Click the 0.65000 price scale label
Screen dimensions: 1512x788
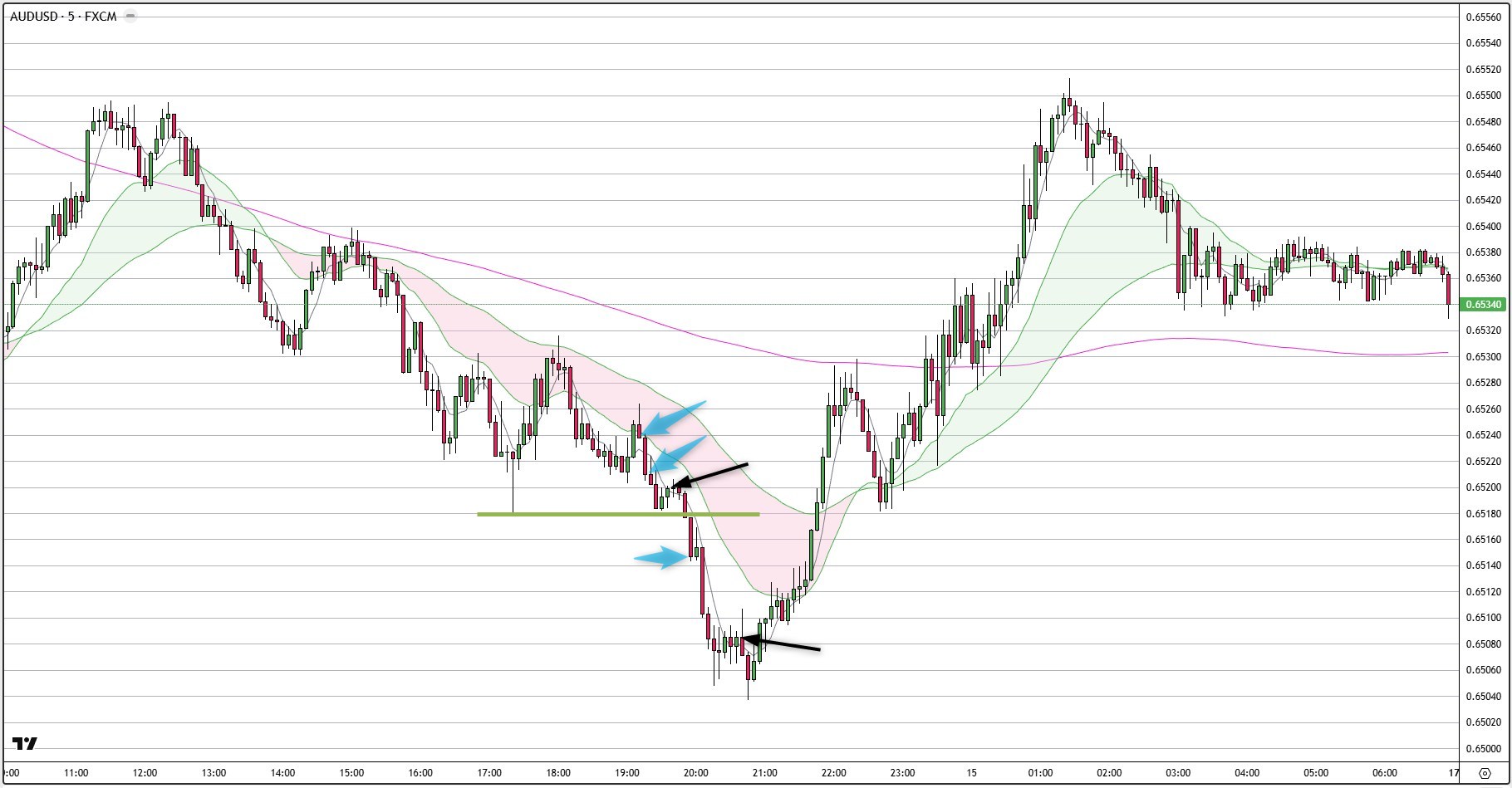[1483, 748]
